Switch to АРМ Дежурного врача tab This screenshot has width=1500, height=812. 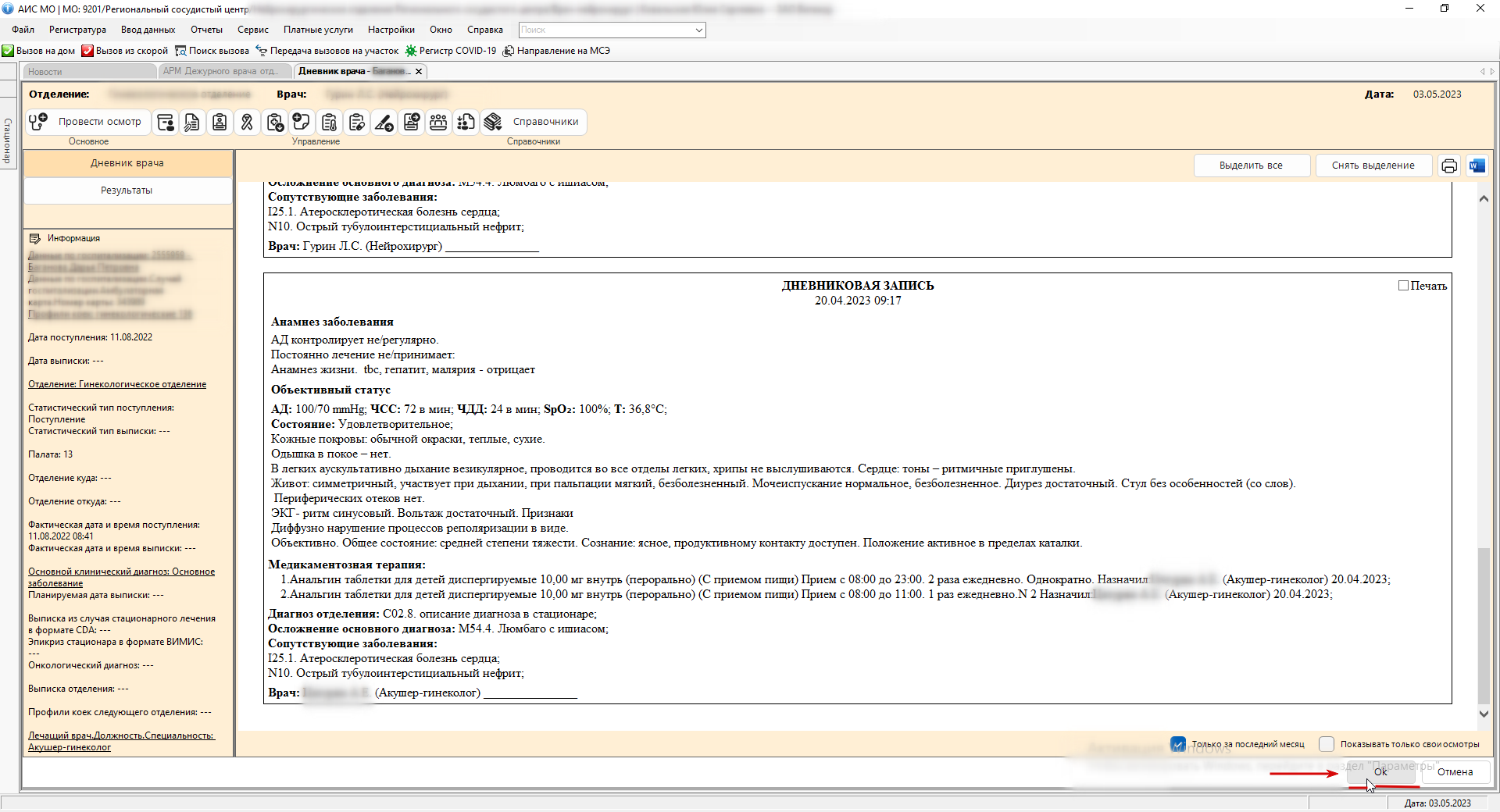pos(223,71)
